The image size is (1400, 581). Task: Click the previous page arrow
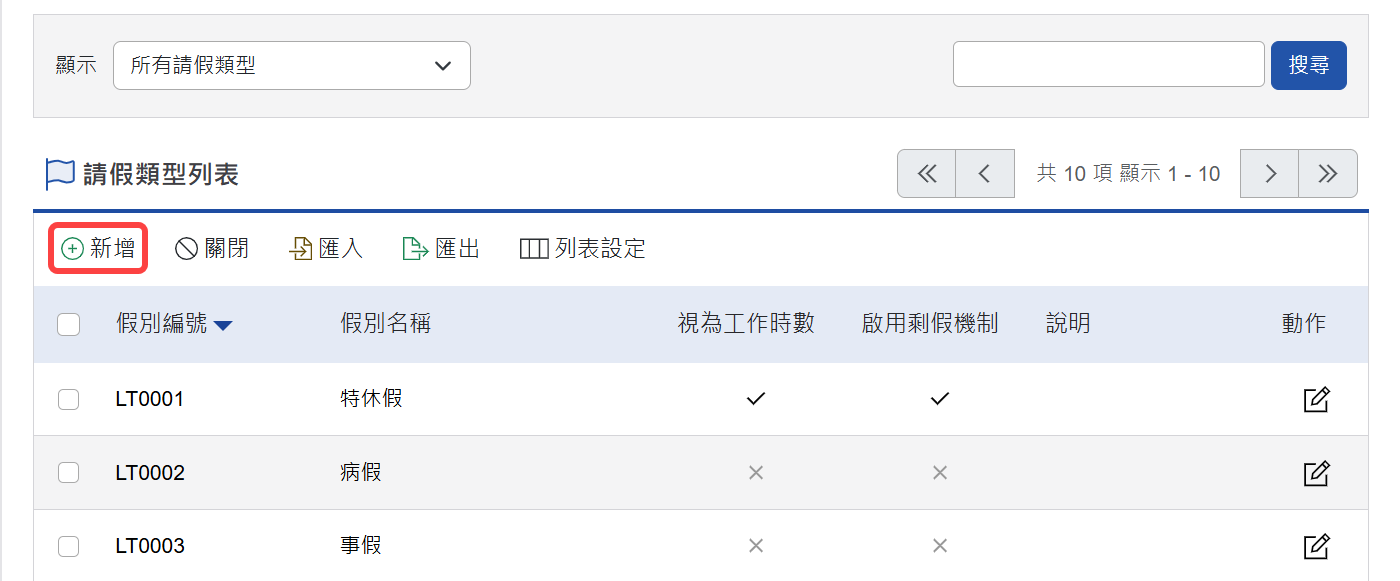984,173
